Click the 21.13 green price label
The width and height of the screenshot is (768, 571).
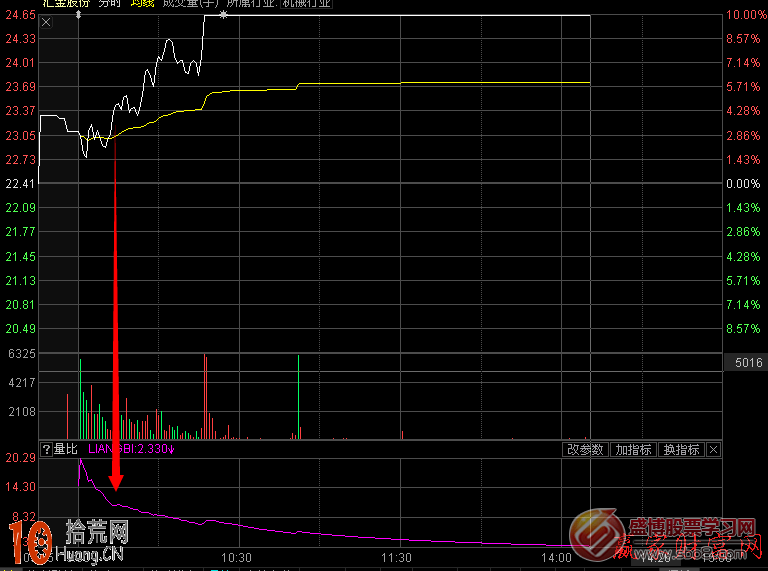(x=21, y=281)
